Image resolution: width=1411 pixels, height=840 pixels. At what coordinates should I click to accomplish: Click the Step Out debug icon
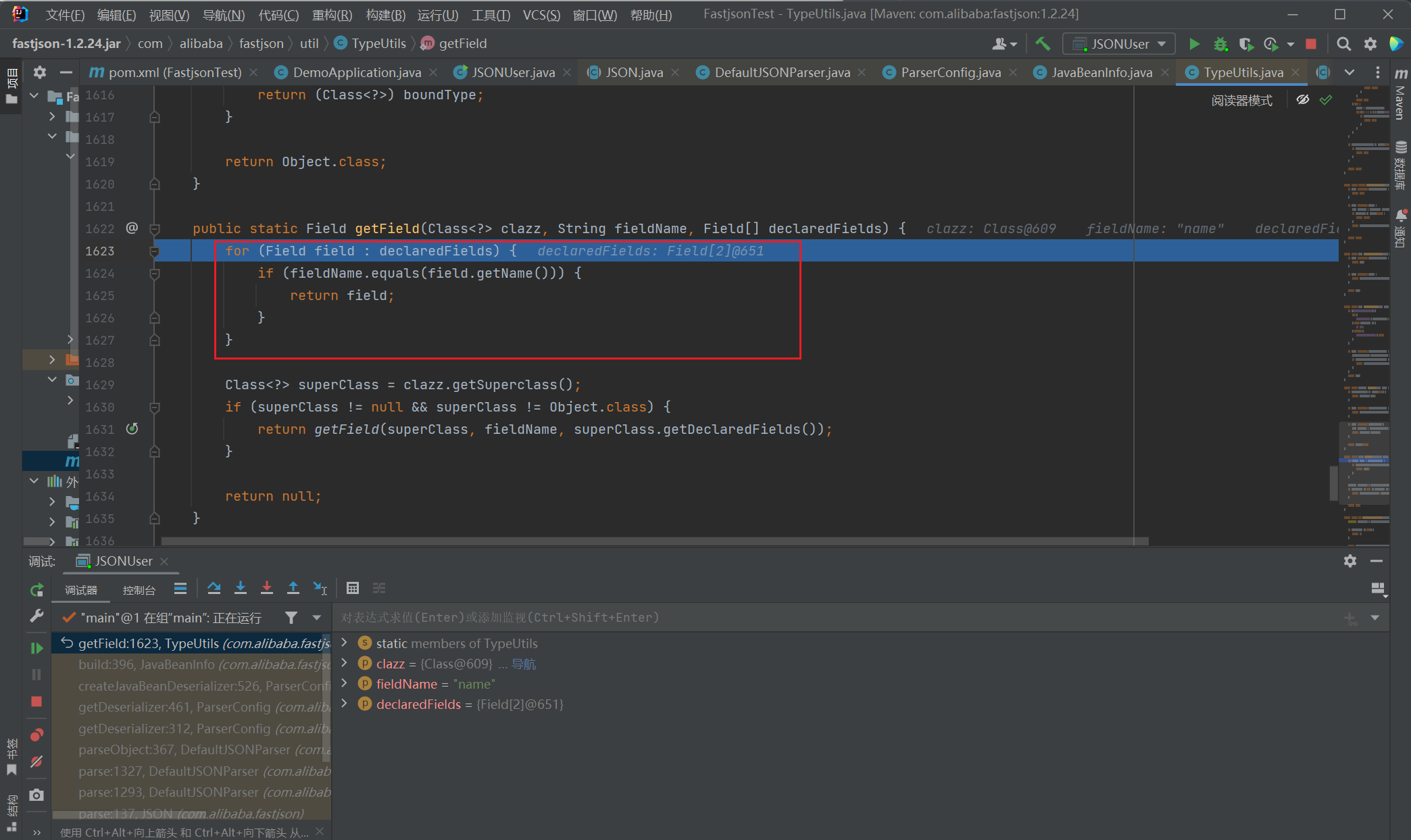click(x=293, y=588)
